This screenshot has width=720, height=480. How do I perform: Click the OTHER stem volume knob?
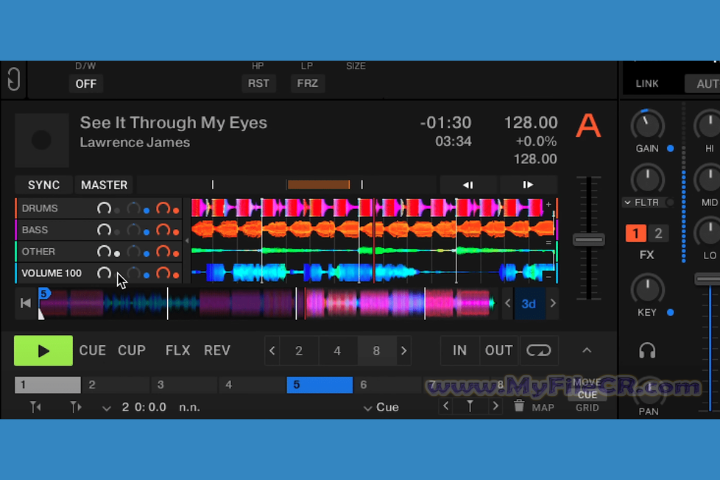point(104,251)
